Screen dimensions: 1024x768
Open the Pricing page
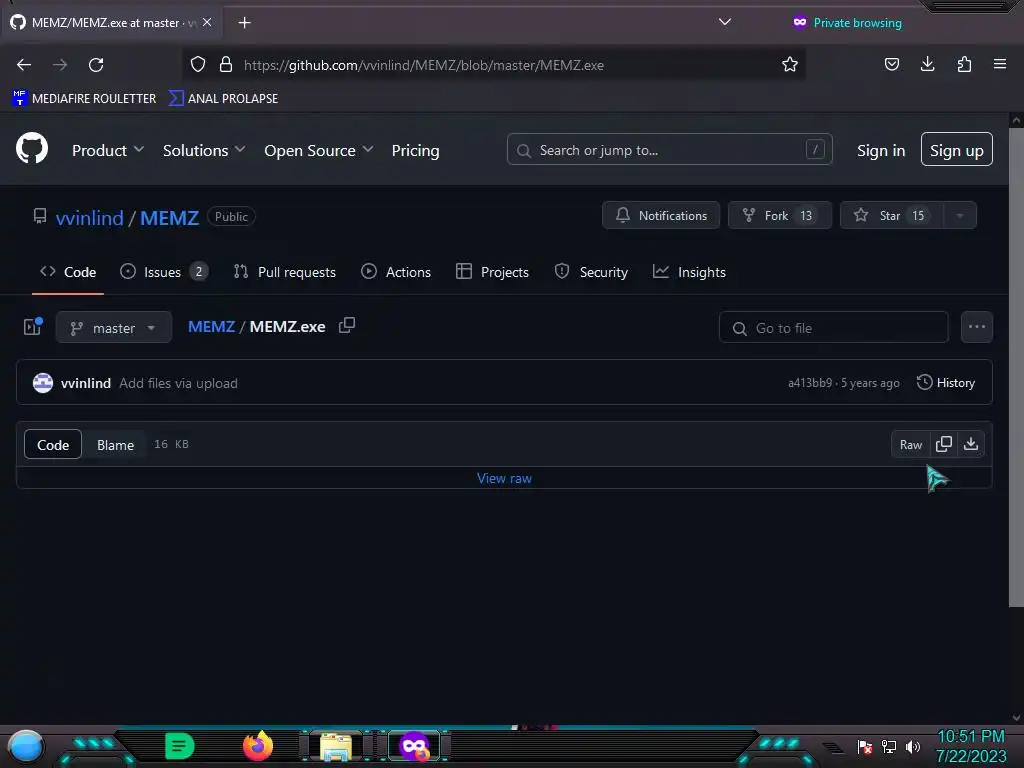(x=415, y=150)
